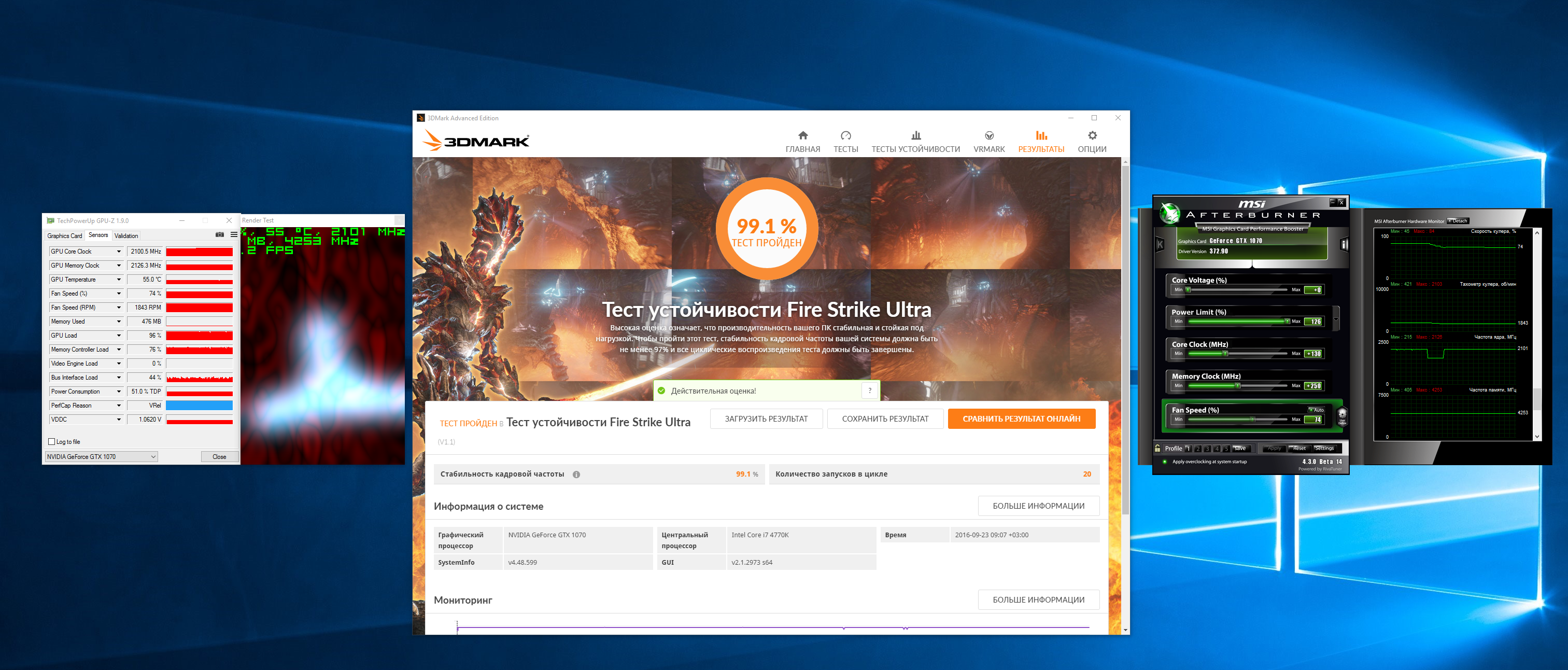Switch to GPU-Z Validation tab
The height and width of the screenshot is (670, 1568).
pos(126,236)
